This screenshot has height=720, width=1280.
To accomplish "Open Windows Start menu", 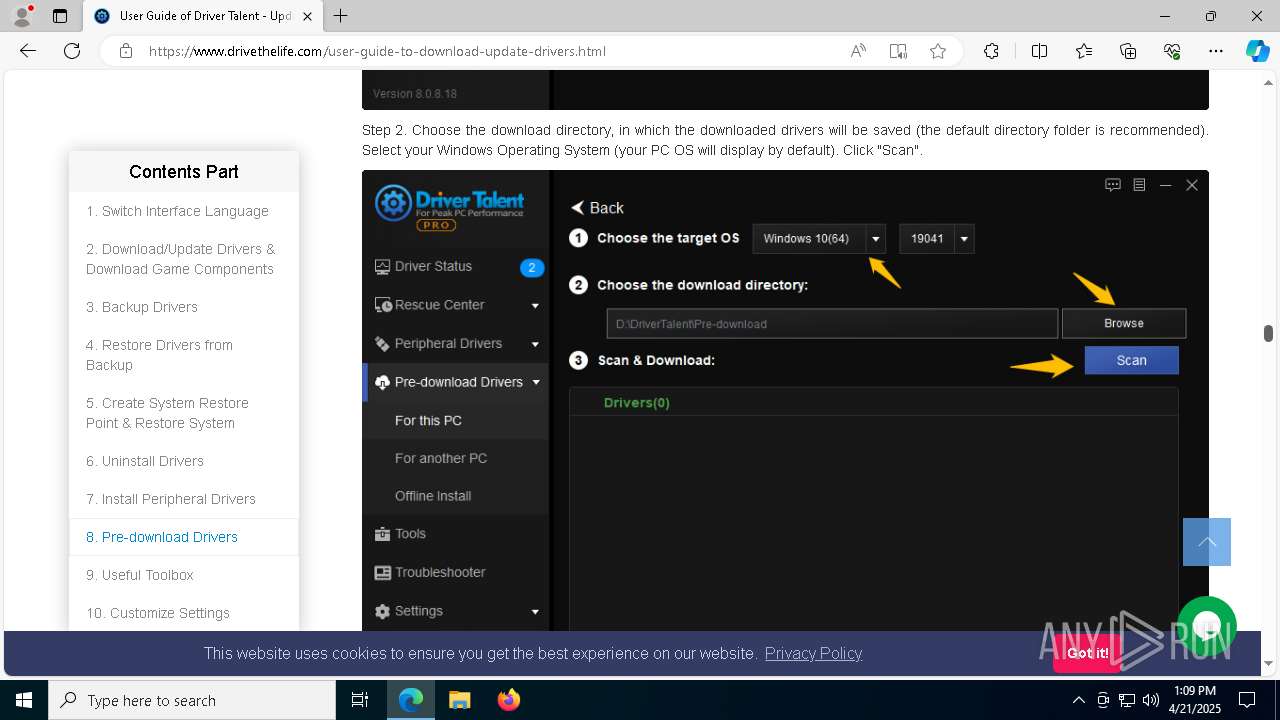I will 24,700.
